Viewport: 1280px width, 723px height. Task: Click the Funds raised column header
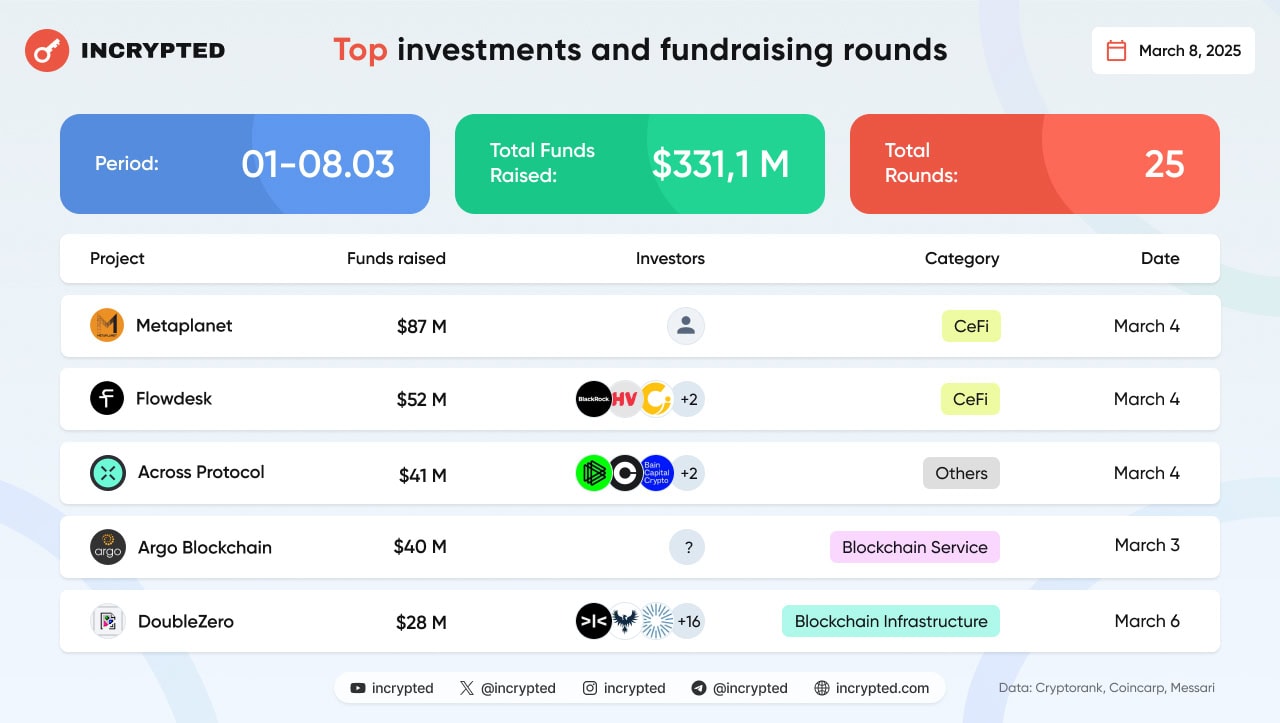click(396, 259)
